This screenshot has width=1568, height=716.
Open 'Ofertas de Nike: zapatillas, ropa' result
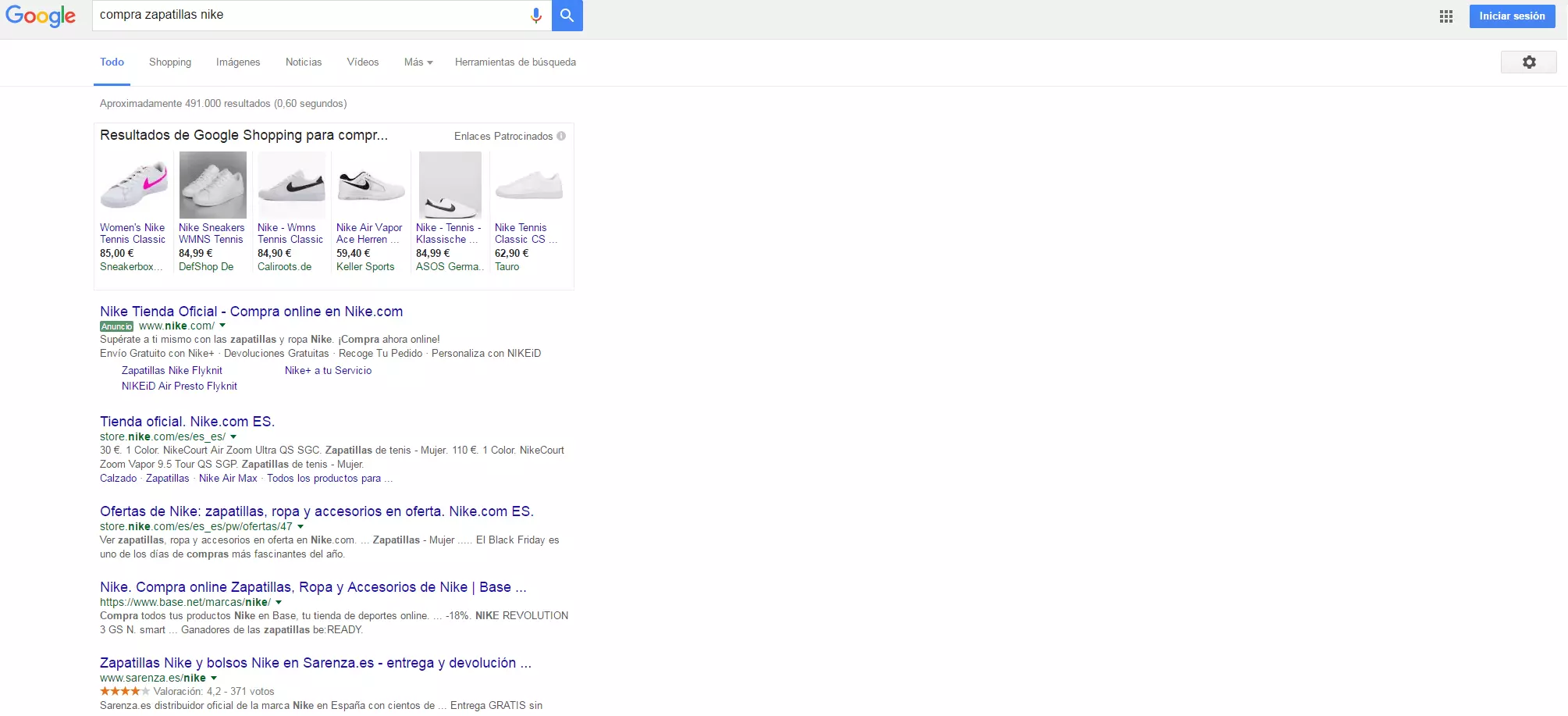[x=317, y=511]
